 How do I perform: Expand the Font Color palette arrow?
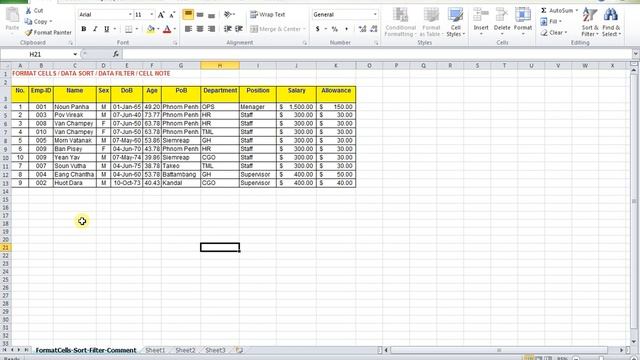[x=175, y=29]
